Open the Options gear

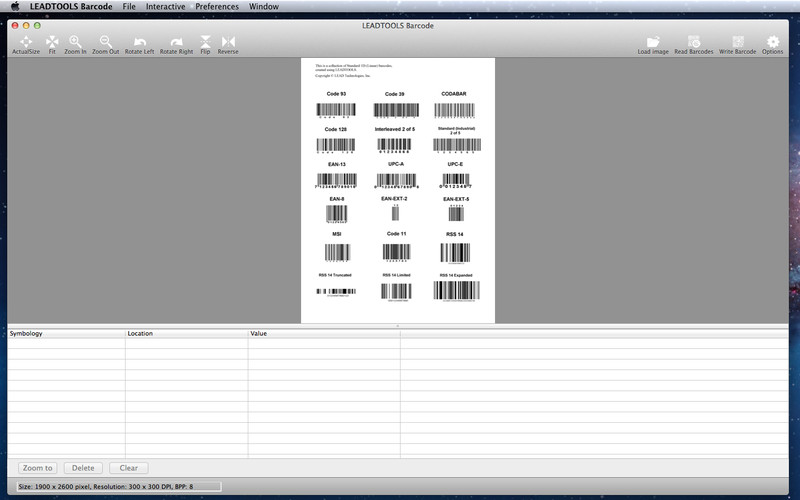(772, 45)
